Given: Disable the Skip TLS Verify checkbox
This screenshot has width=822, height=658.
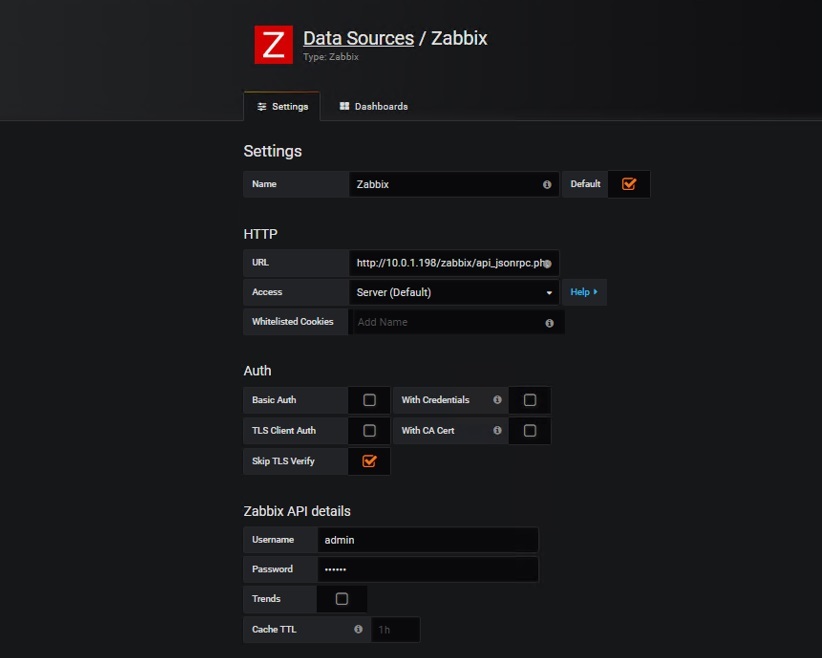Looking at the screenshot, I should tap(369, 461).
